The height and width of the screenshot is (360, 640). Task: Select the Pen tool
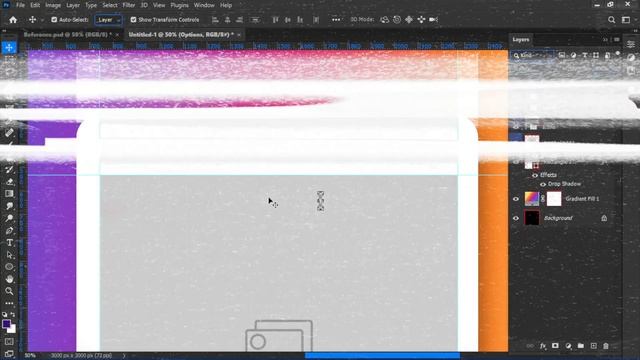pyautogui.click(x=9, y=231)
